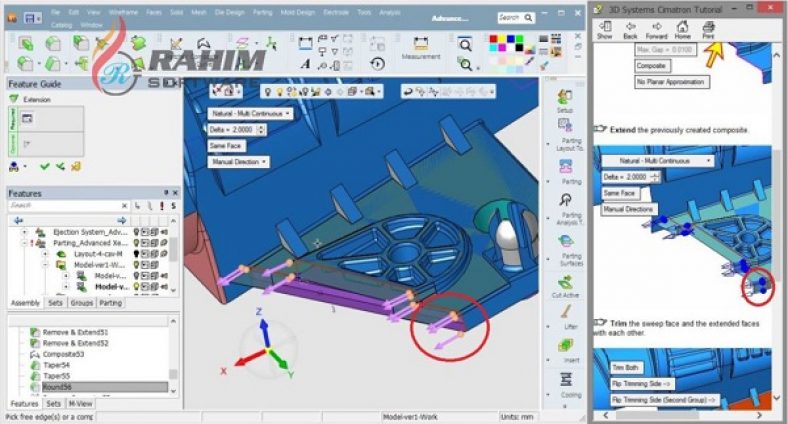Navigate forward with the Features blue right arrow
788x424 pixels.
tap(122, 221)
